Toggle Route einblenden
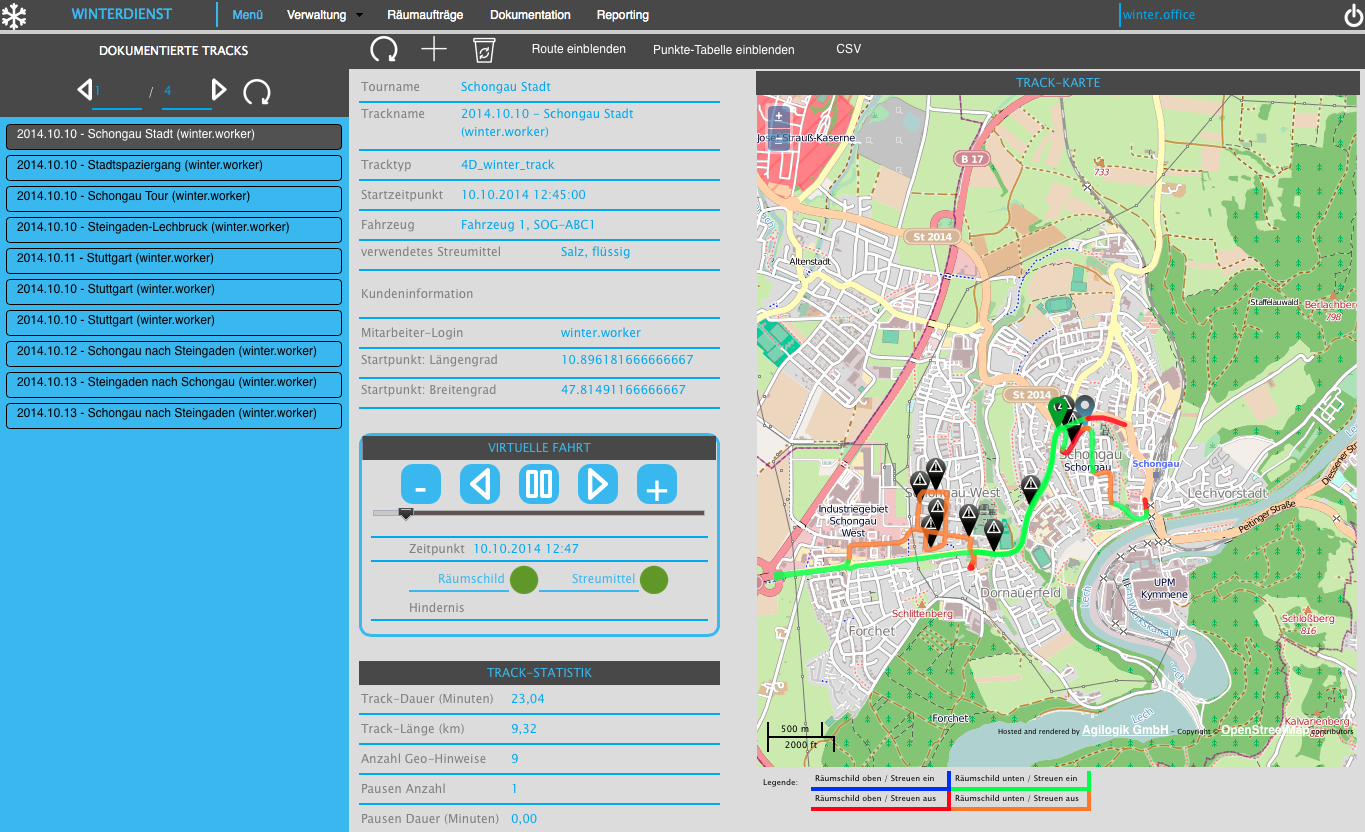1365x832 pixels. (579, 49)
